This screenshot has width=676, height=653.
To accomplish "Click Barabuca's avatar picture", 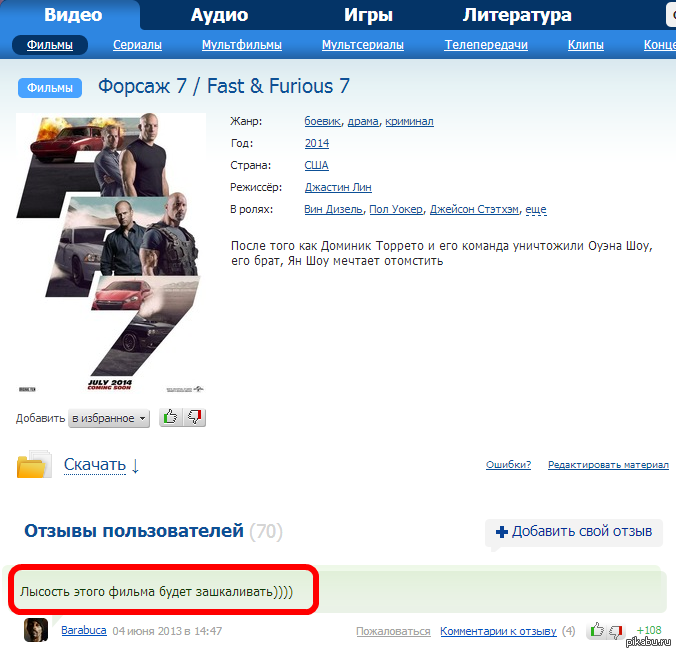I will (x=37, y=631).
